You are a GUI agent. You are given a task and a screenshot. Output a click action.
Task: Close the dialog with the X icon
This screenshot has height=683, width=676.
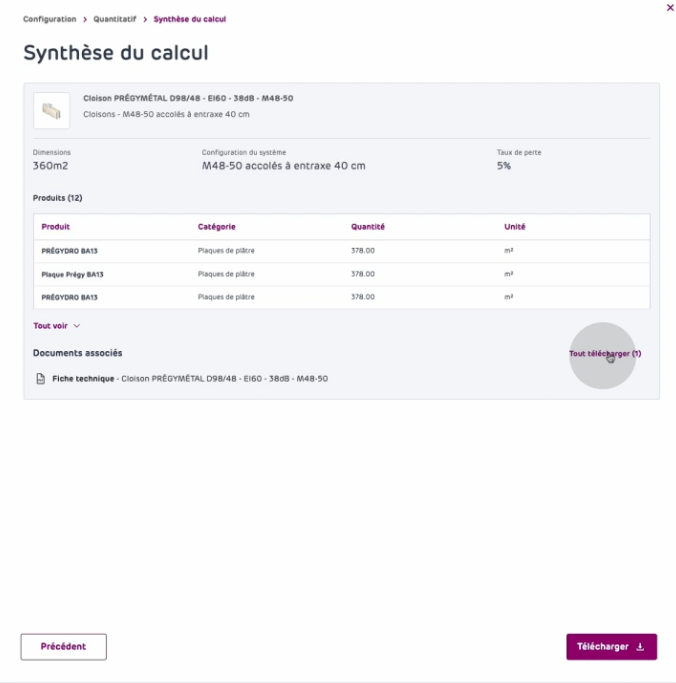669,7
